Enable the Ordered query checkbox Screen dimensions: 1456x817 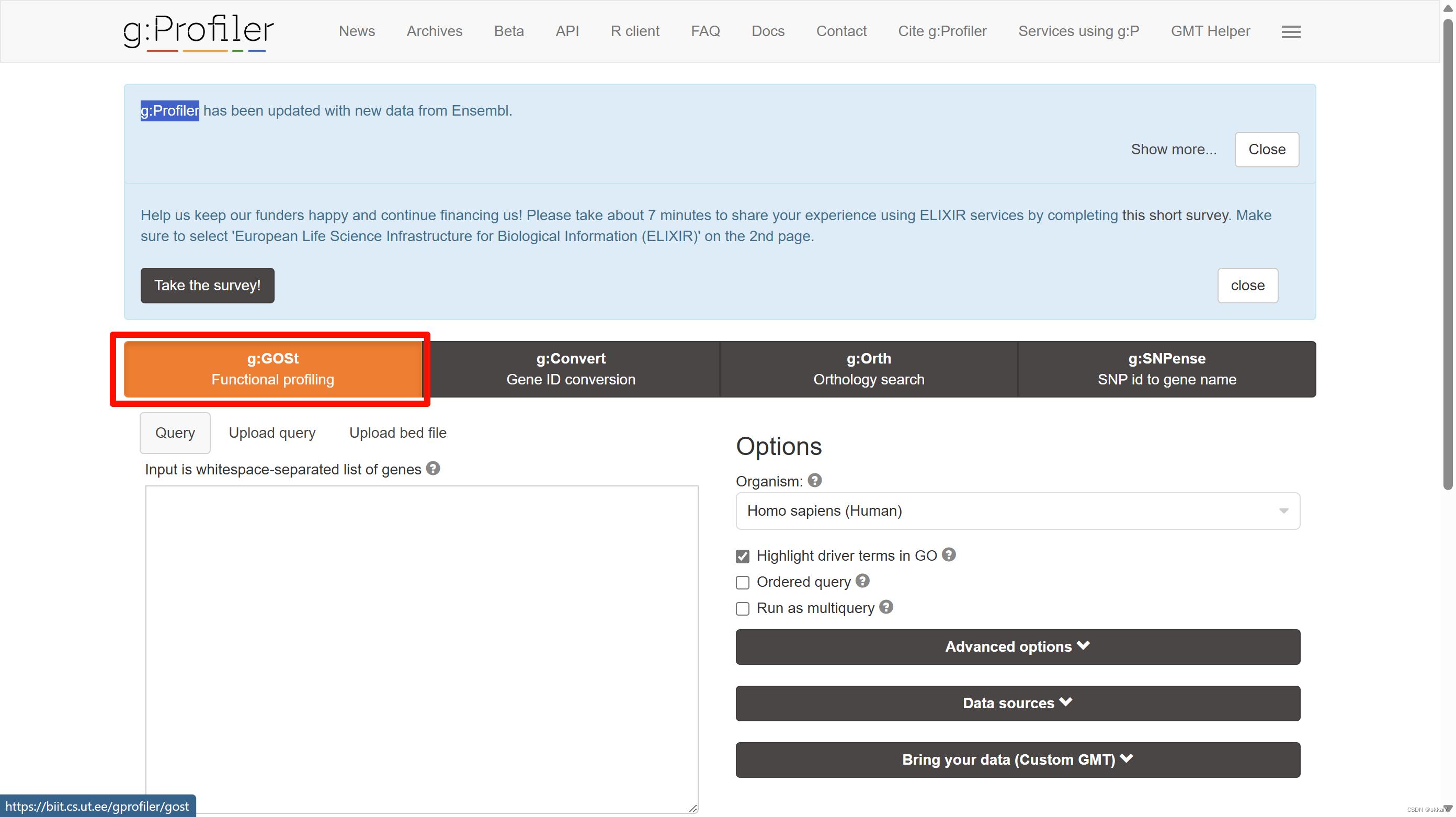point(743,582)
